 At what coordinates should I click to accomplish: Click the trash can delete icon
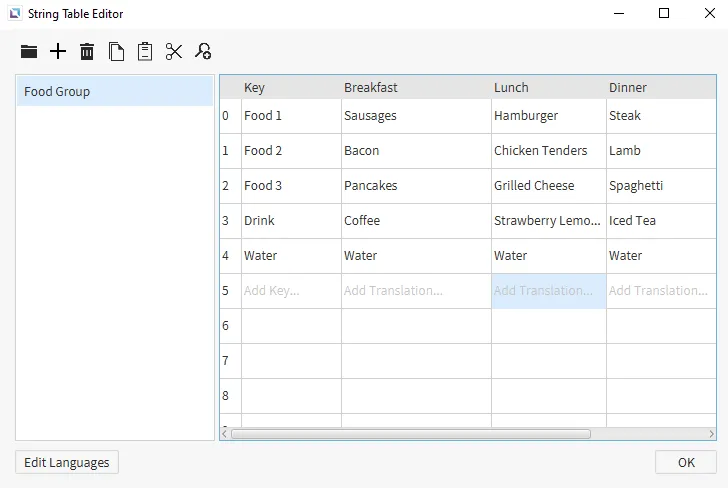[x=87, y=52]
